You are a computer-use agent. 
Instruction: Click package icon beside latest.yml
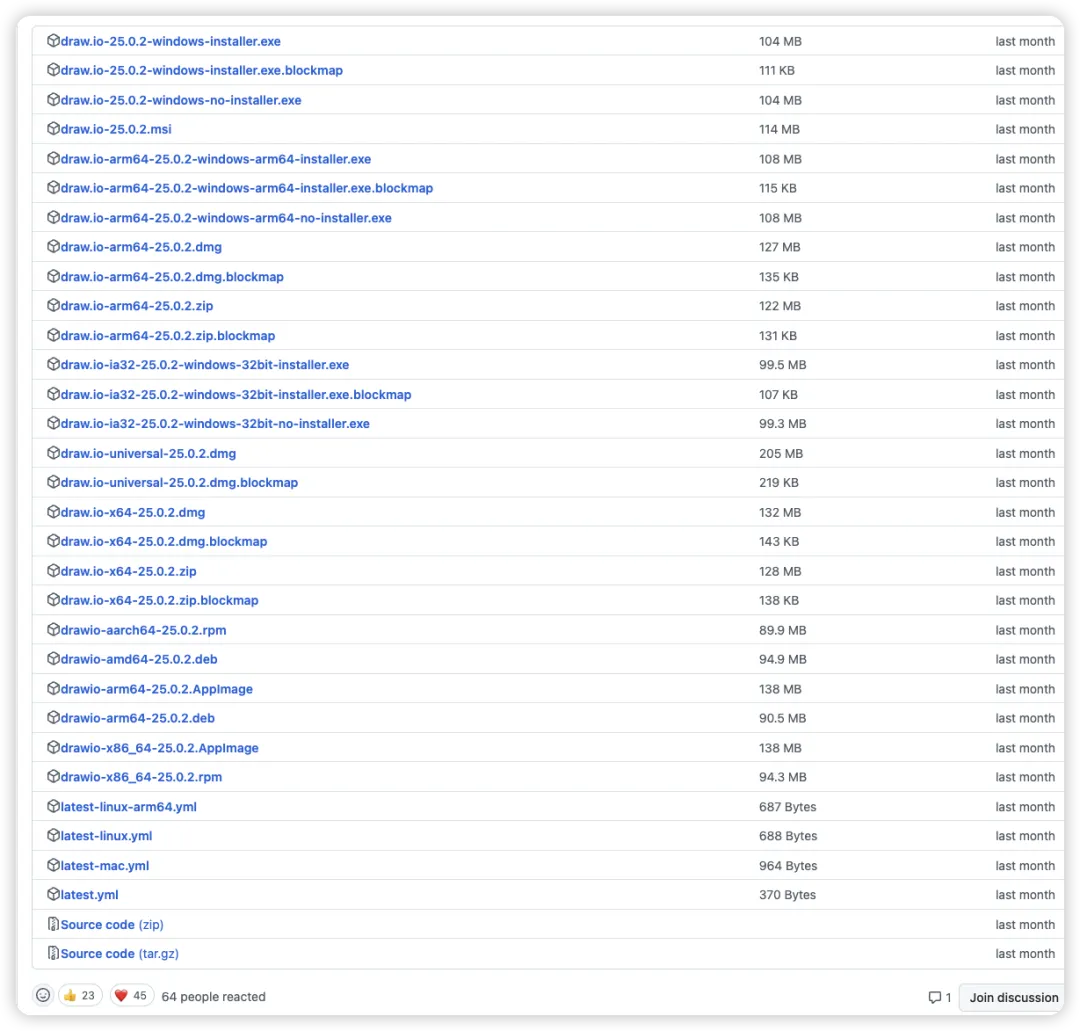tap(53, 894)
